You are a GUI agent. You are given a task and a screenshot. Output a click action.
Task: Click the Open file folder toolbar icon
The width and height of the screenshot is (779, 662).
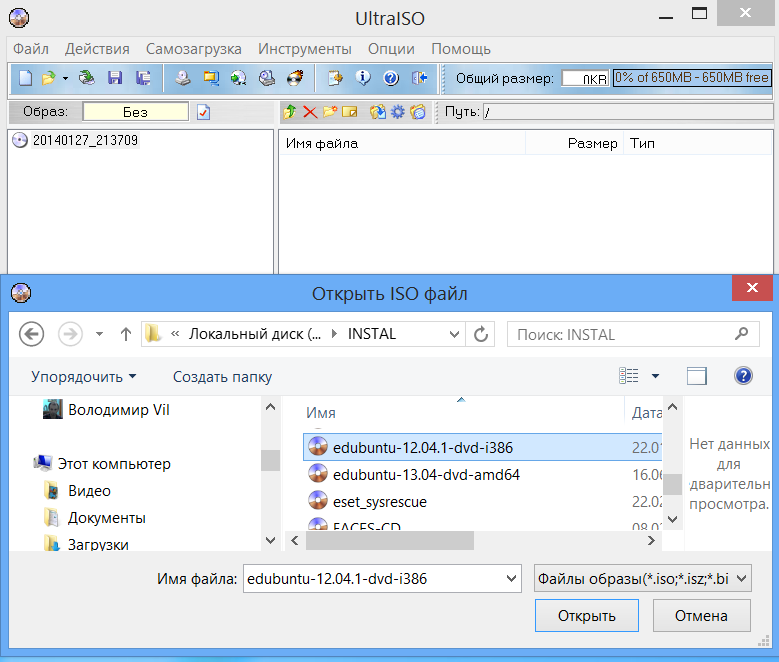[49, 78]
